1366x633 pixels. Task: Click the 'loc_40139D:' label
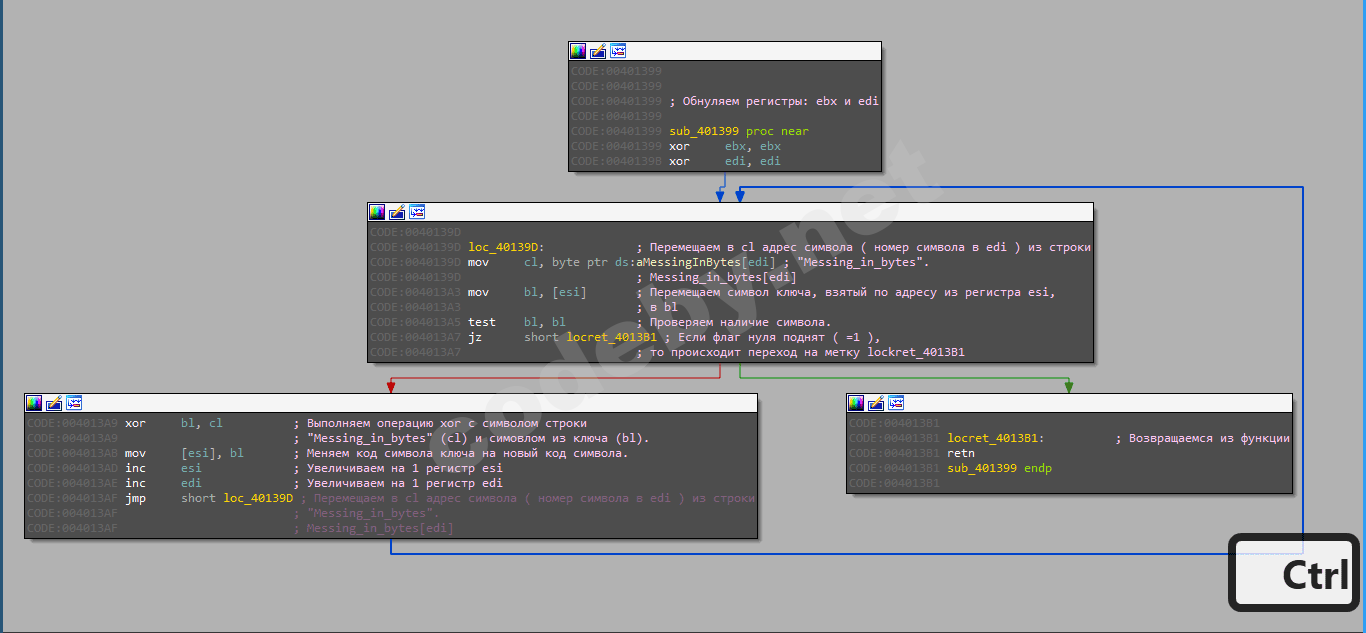(x=506, y=247)
